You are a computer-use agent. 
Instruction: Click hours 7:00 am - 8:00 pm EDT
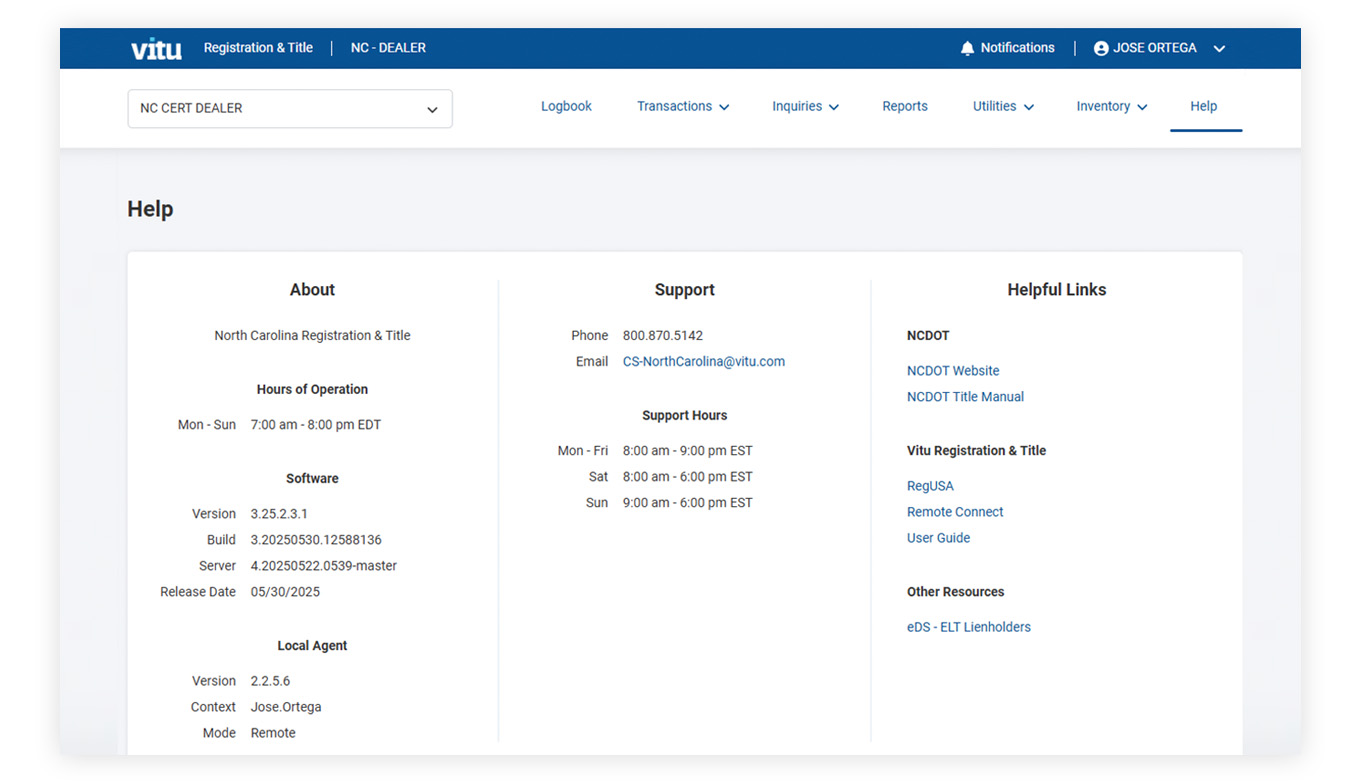click(x=316, y=425)
